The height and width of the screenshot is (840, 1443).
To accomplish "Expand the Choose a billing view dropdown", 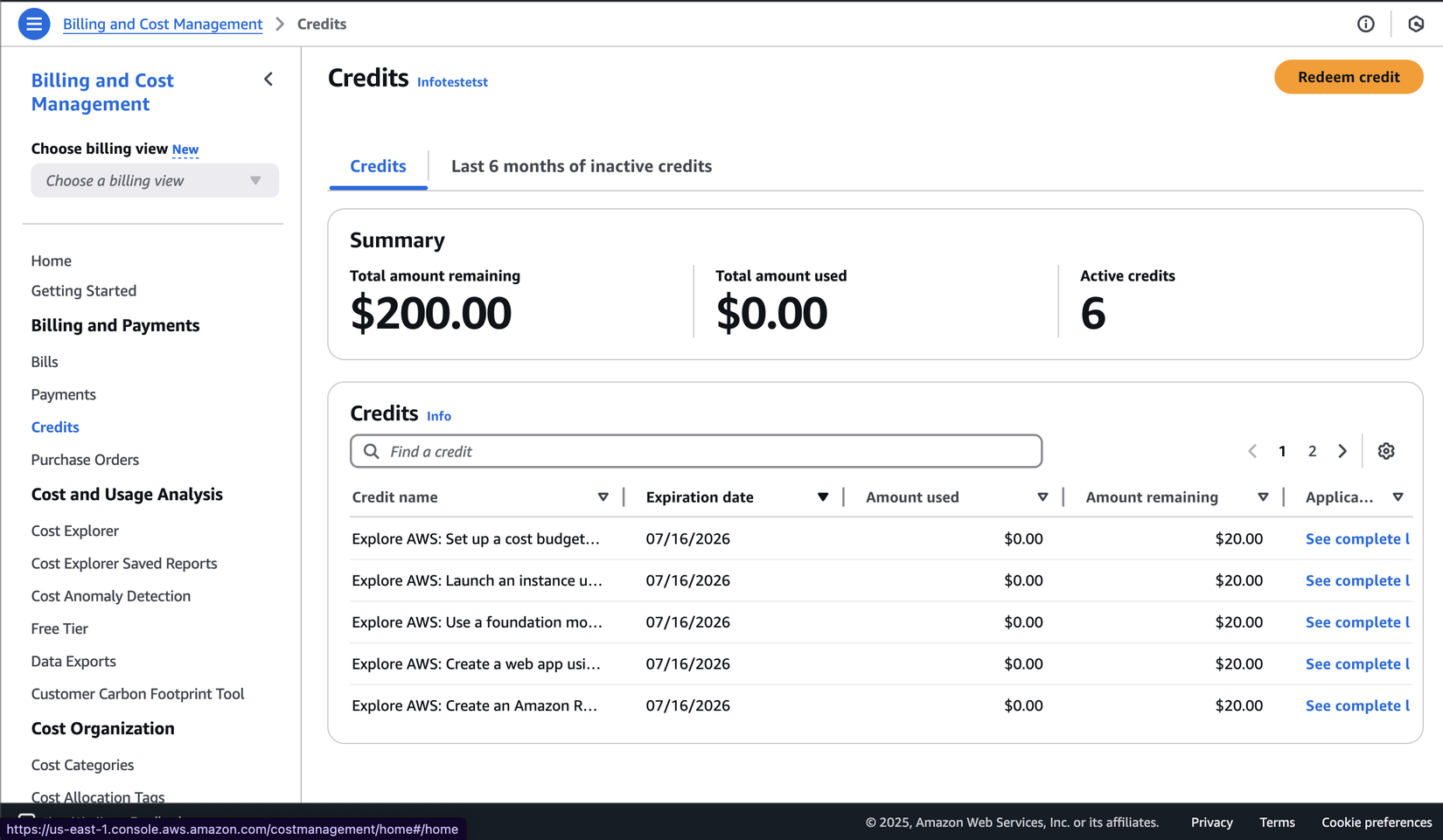I will [x=155, y=181].
